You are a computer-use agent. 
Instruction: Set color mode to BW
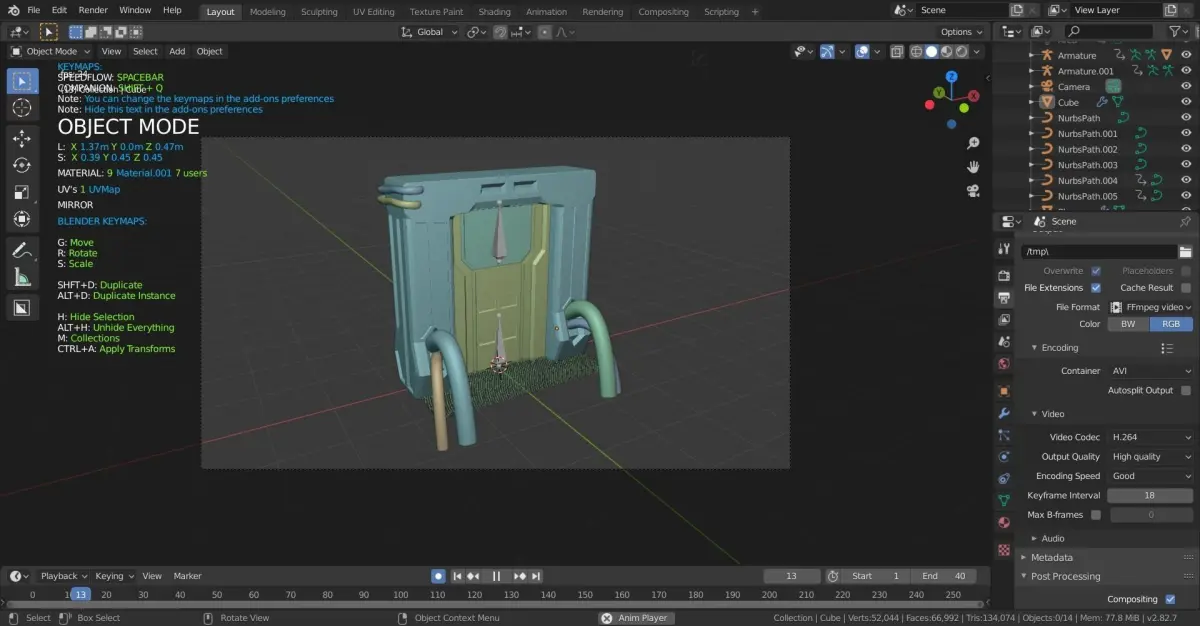[x=1127, y=324]
